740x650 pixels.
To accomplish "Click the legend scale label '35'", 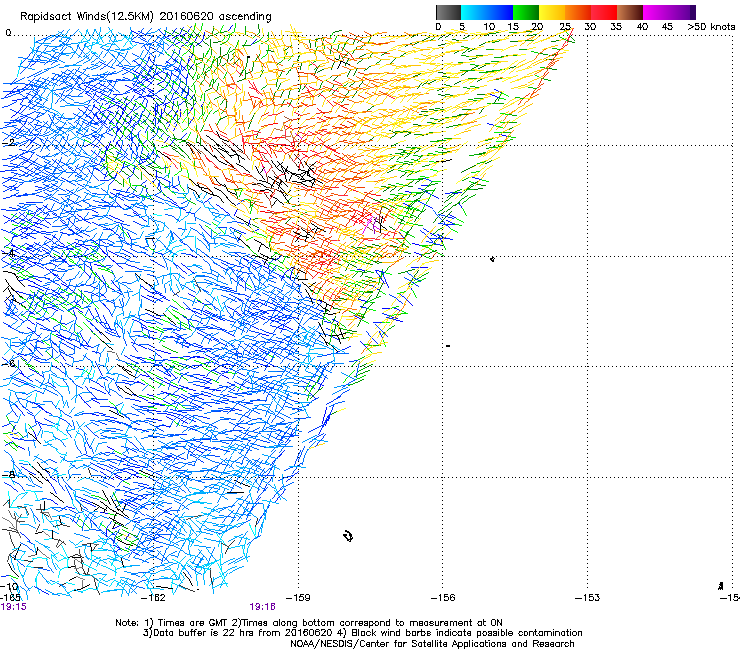I will 616,27.
